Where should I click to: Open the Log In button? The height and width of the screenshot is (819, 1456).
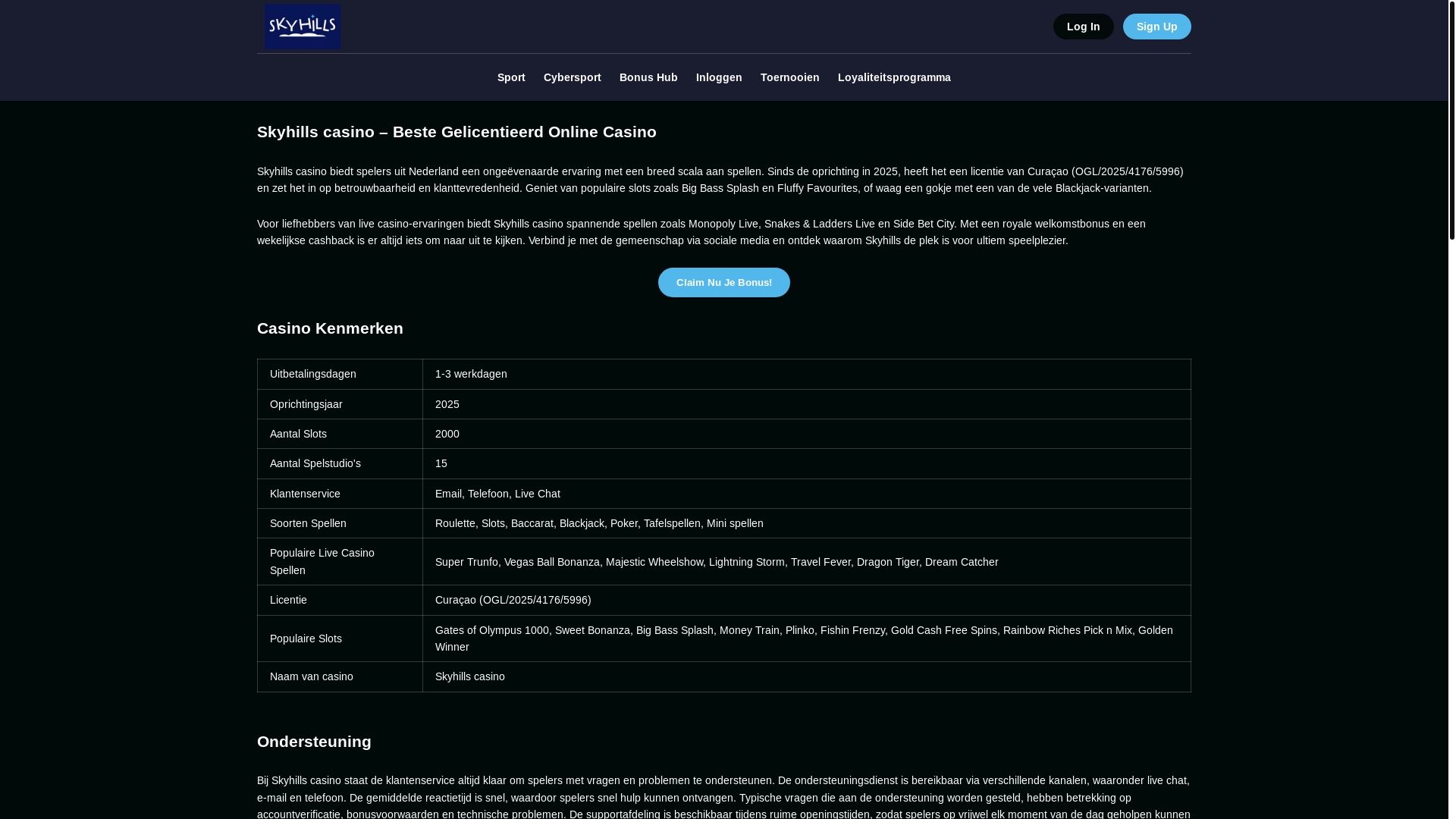[1083, 27]
